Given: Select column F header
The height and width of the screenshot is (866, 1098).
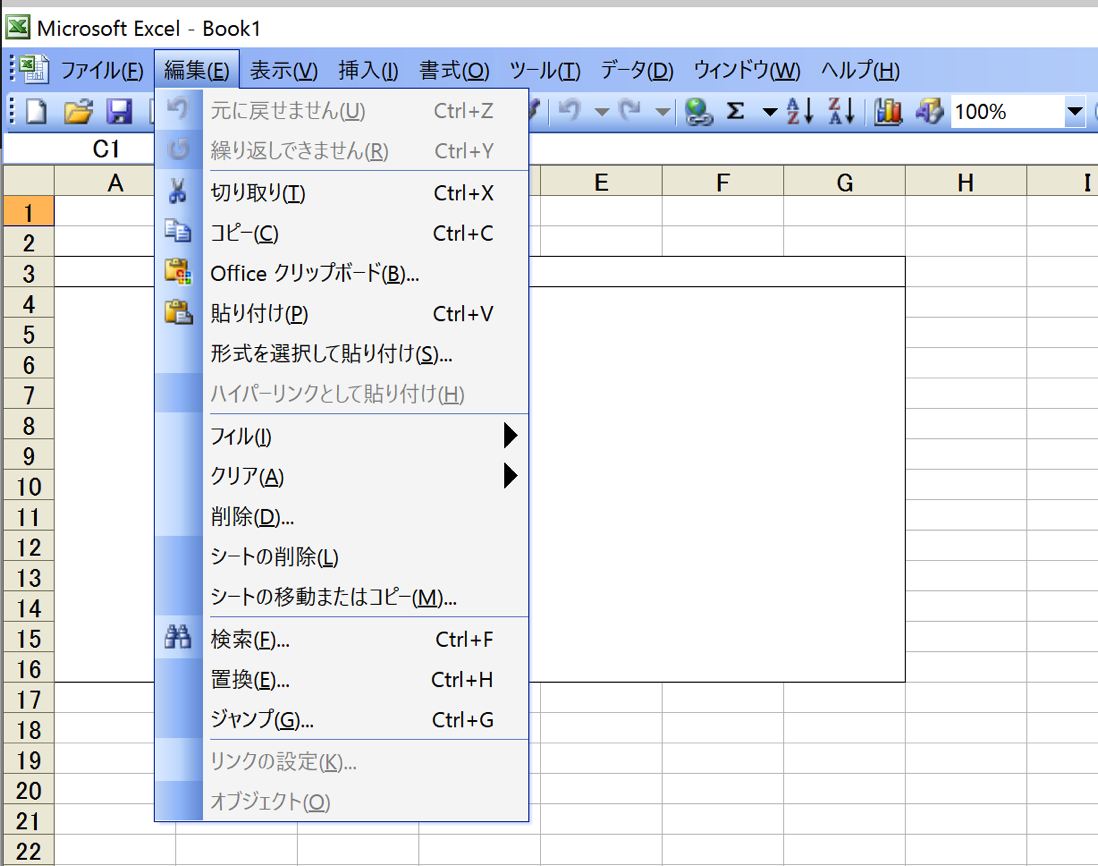Looking at the screenshot, I should click(x=723, y=182).
